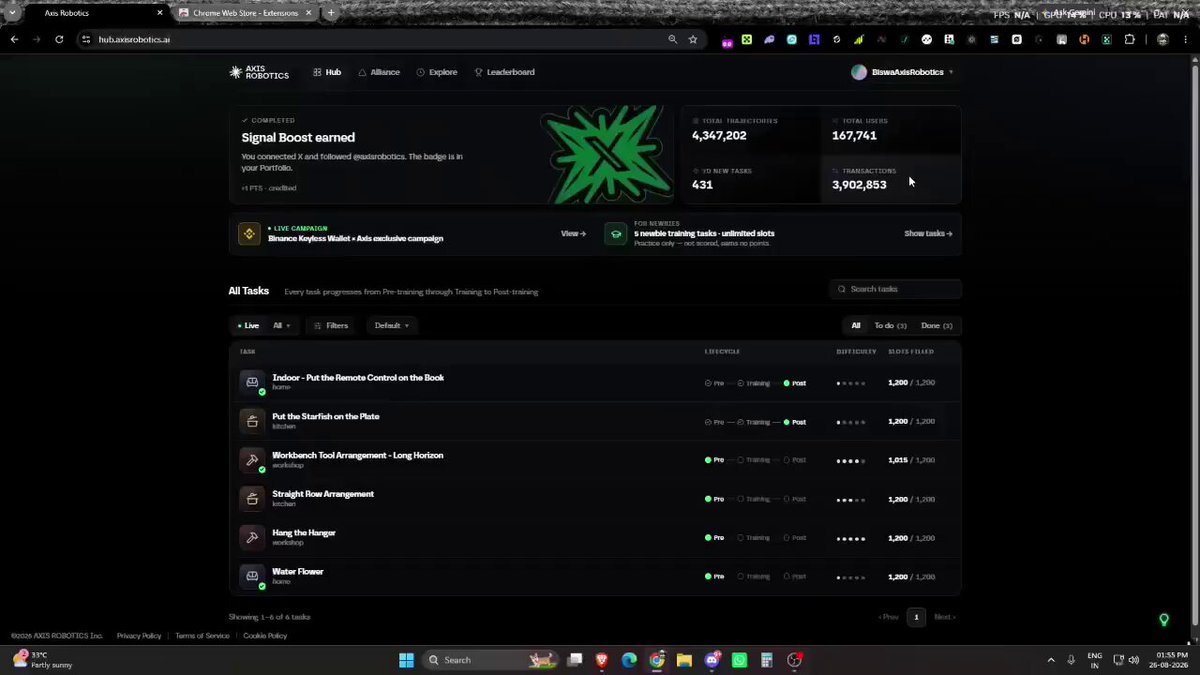Open Indoor Remote Control on the Book task
Viewport: 1200px width, 675px height.
pos(358,377)
